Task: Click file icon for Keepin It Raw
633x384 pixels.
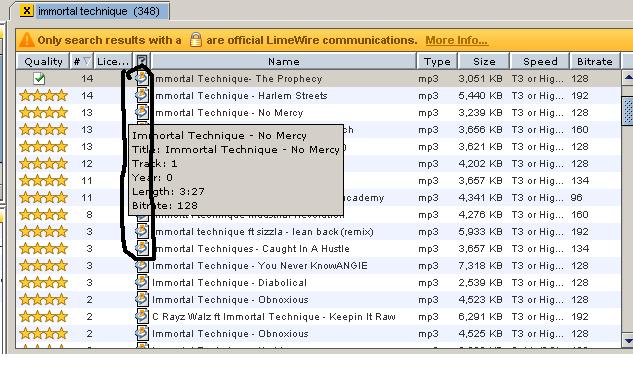Action: (142, 316)
